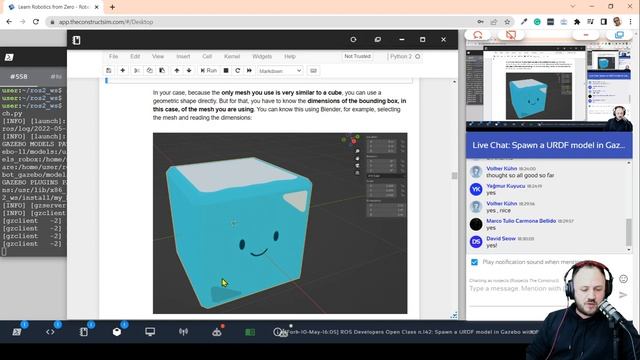Screen dimensions: 640x360
Task: Click the live chat vertical scrollbar
Action: point(629,231)
